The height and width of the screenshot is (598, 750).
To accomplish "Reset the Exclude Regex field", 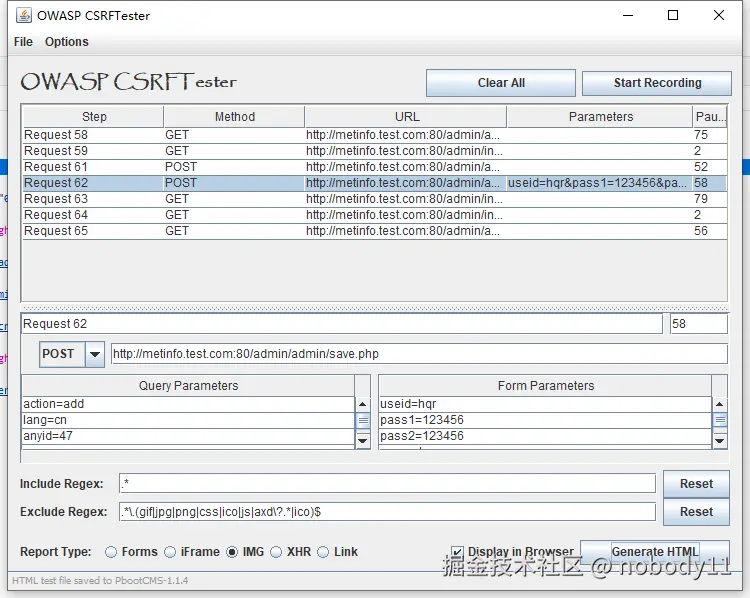I will click(x=696, y=512).
